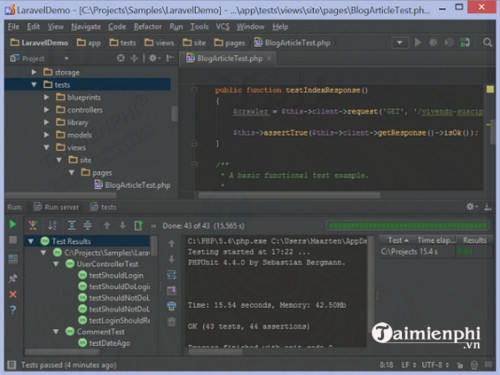Click LaravelDemo breadcrumb in navigation bar
The image size is (500, 375).
pyautogui.click(x=39, y=43)
